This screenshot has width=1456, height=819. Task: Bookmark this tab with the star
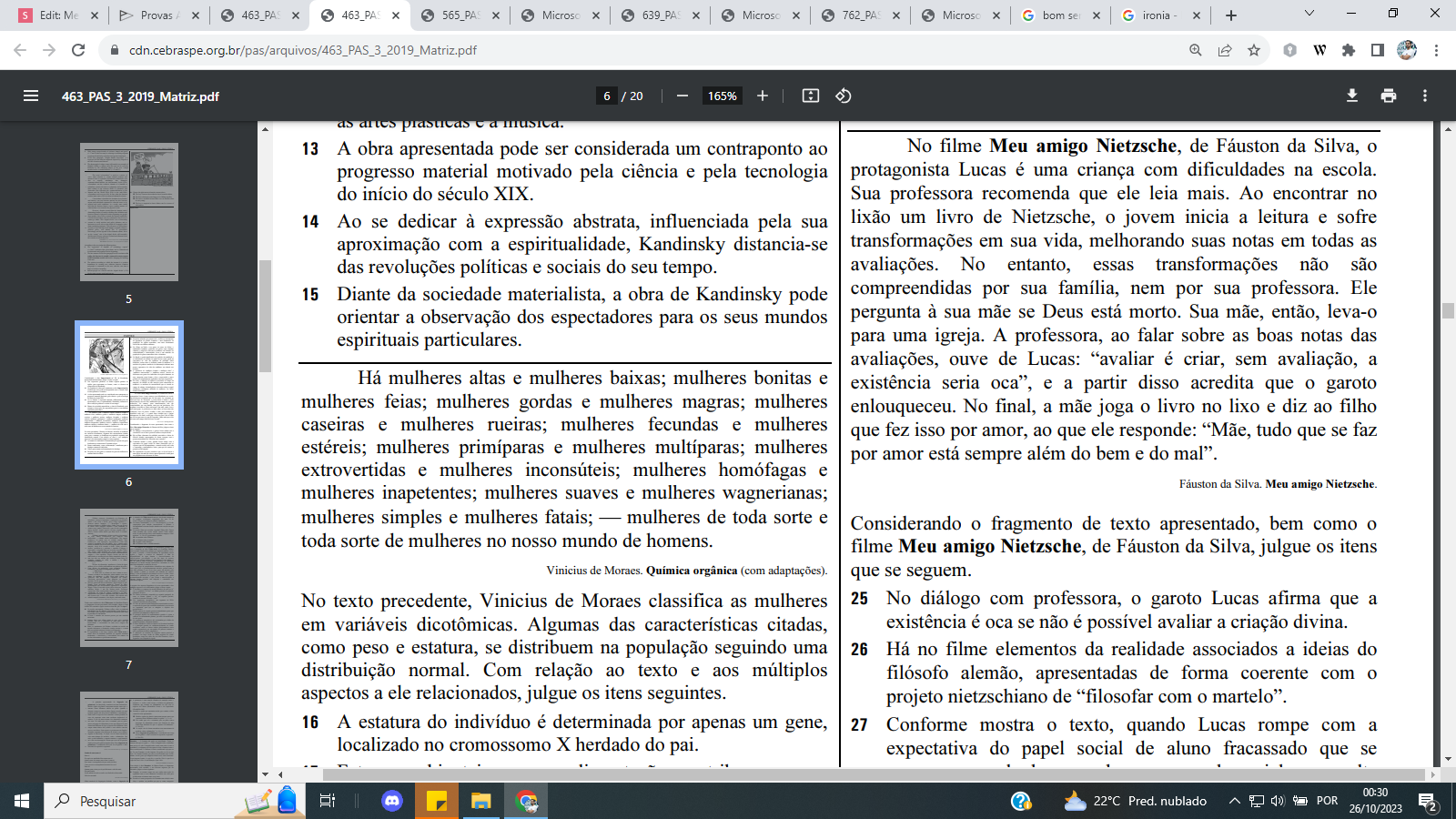1254,50
